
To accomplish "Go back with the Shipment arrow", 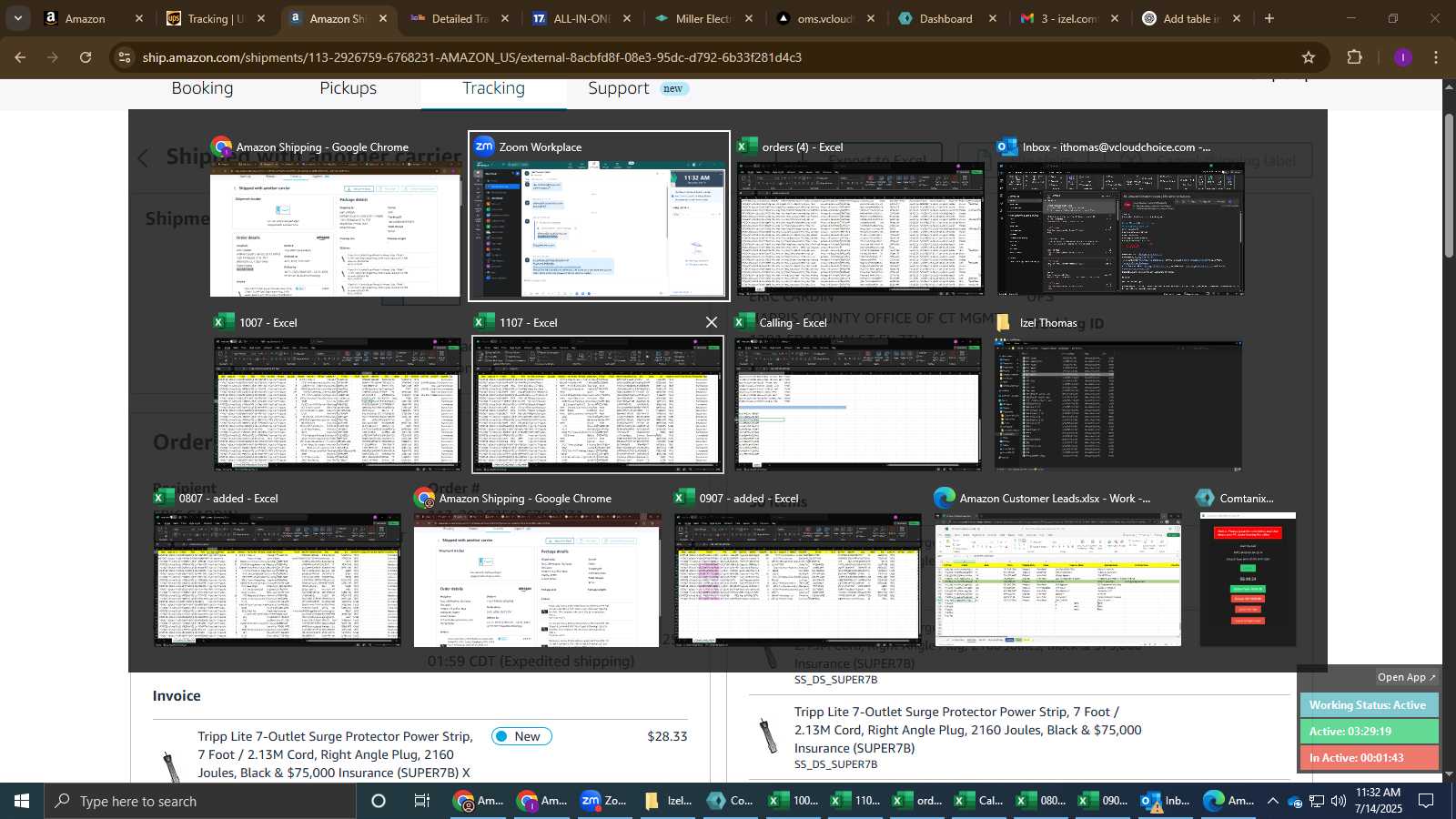I will 143,158.
